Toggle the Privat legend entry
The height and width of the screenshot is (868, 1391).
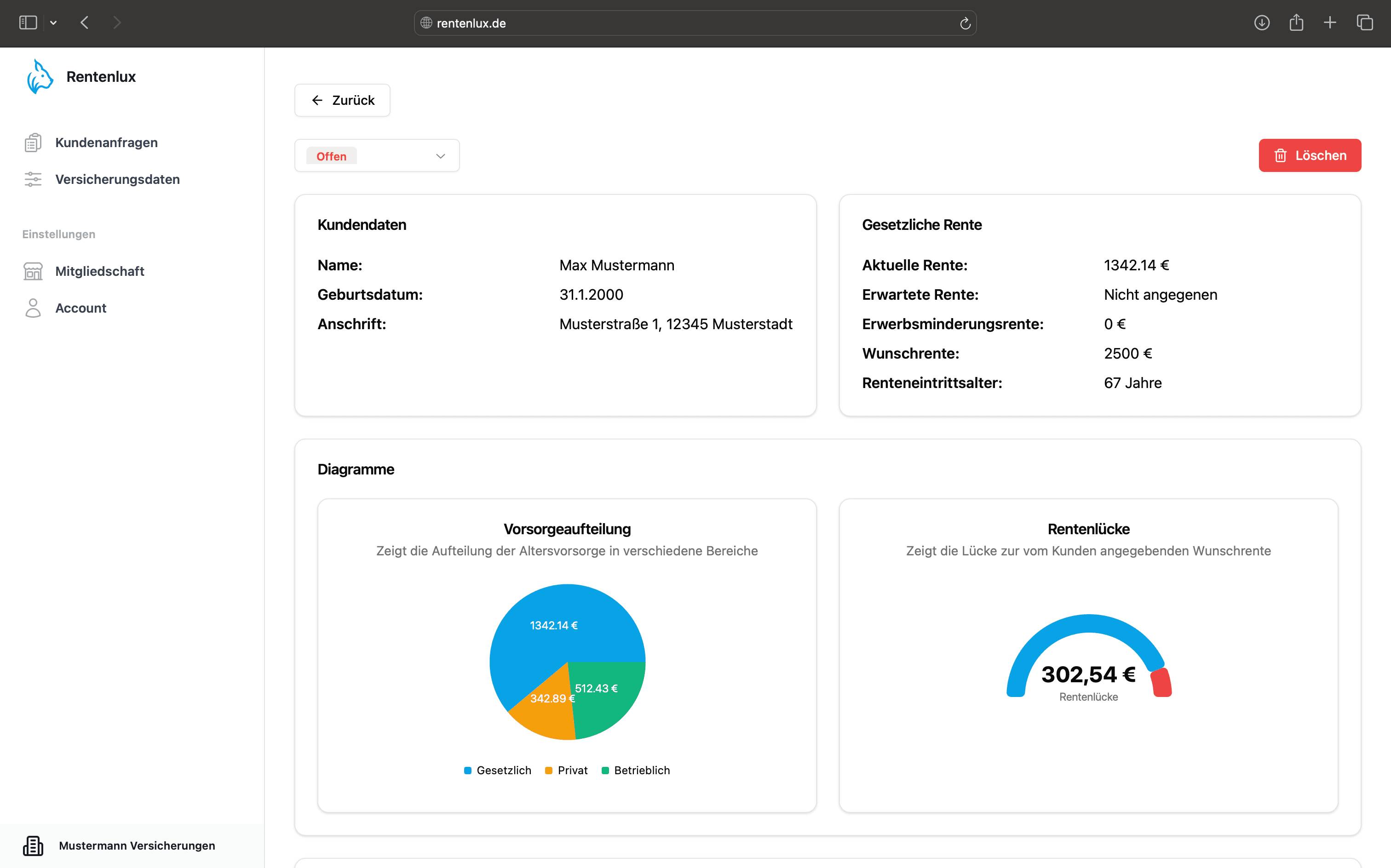[566, 770]
